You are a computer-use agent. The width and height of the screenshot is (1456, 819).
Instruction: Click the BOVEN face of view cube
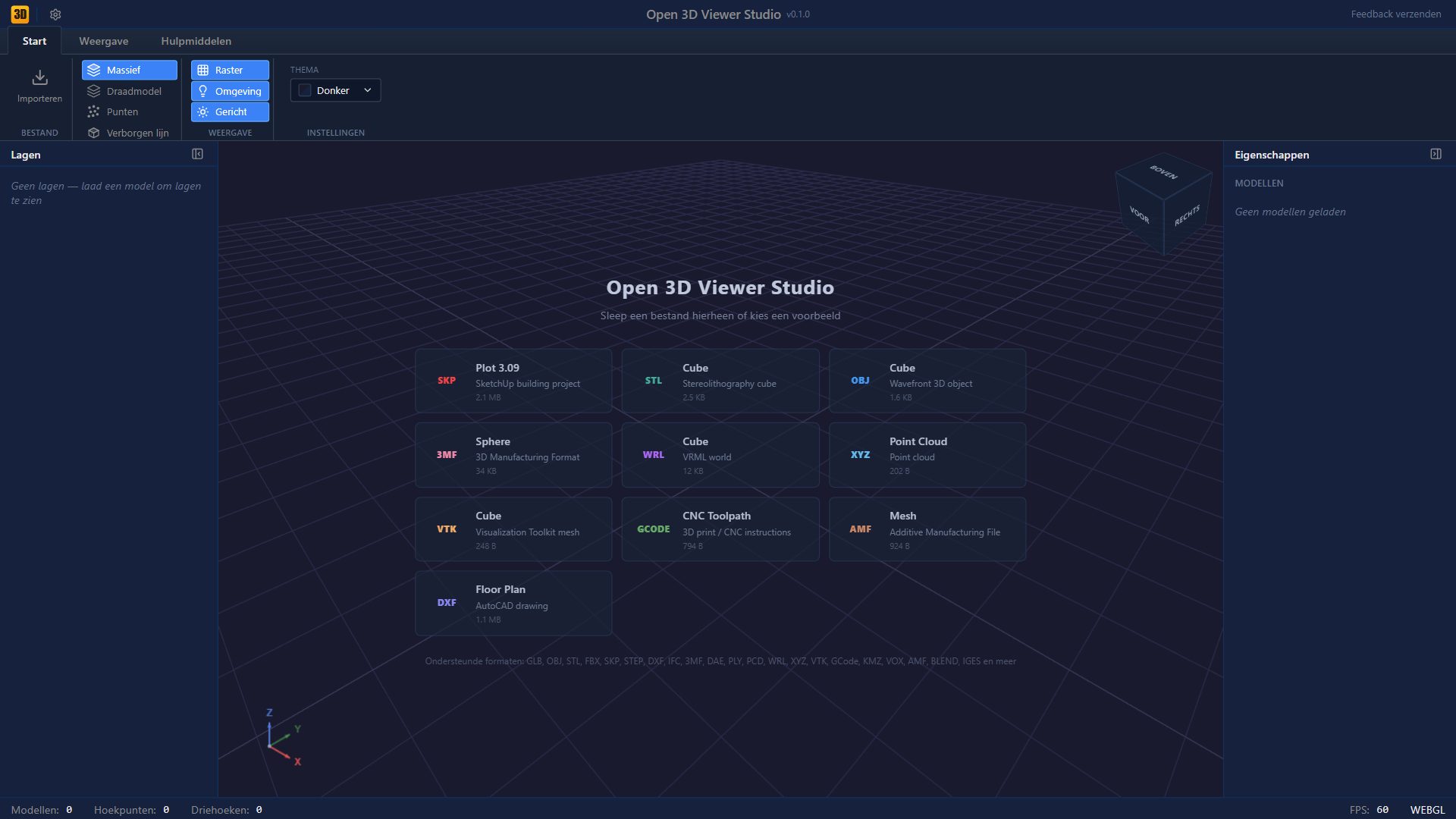(1163, 173)
